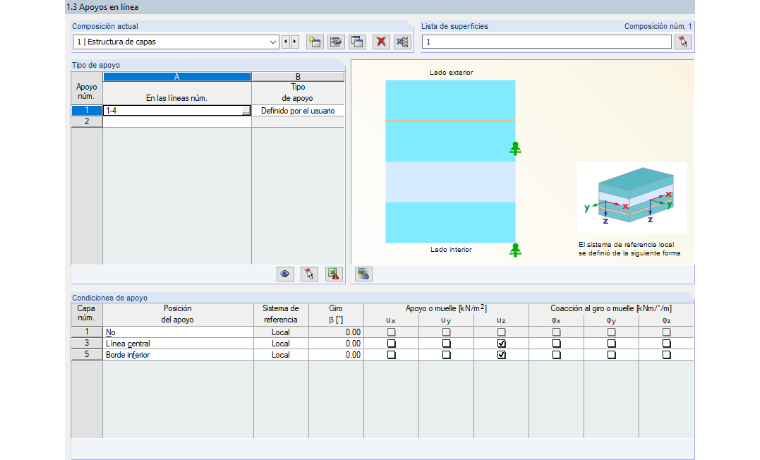Screen dimensions: 760x460
Task: Click the bottom cyan layer in diagram
Action: [x=450, y=222]
